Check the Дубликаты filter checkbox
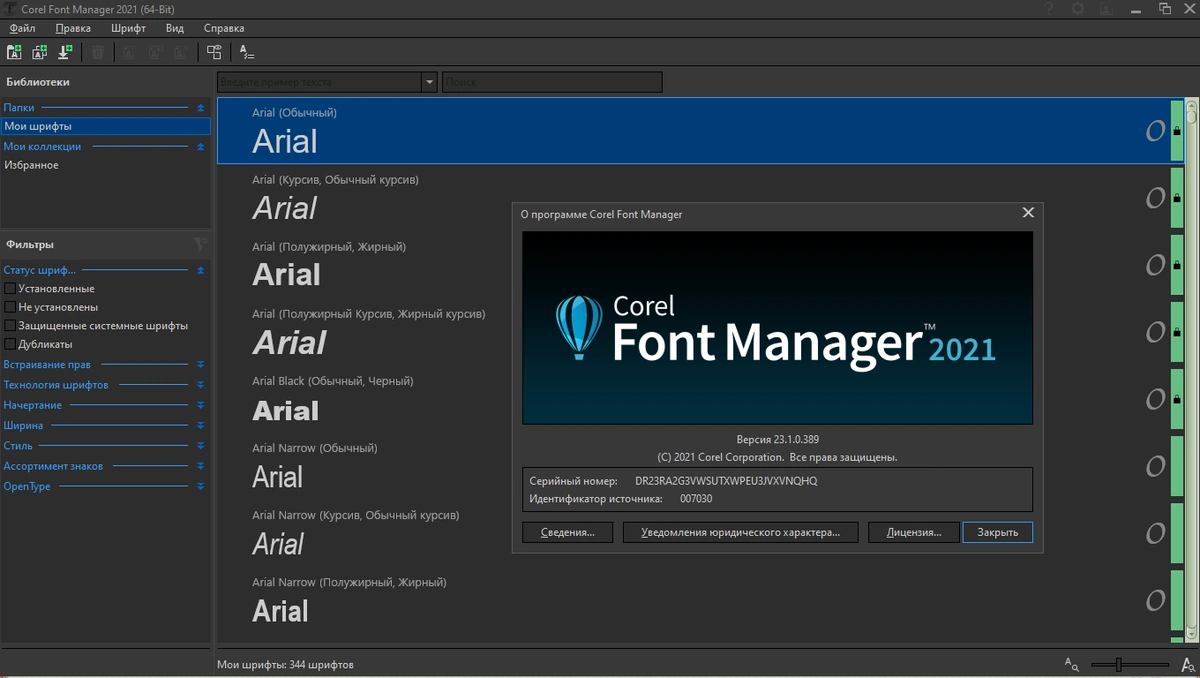The width and height of the screenshot is (1200, 678). [x=10, y=344]
